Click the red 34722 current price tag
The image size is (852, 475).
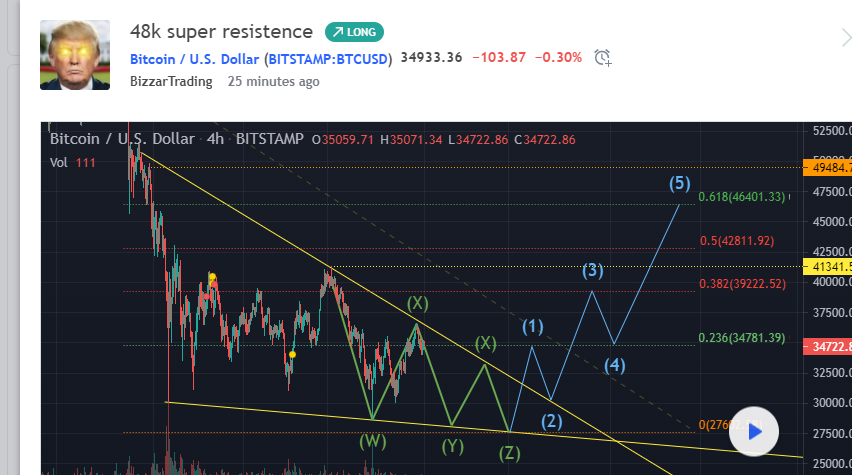tap(826, 345)
